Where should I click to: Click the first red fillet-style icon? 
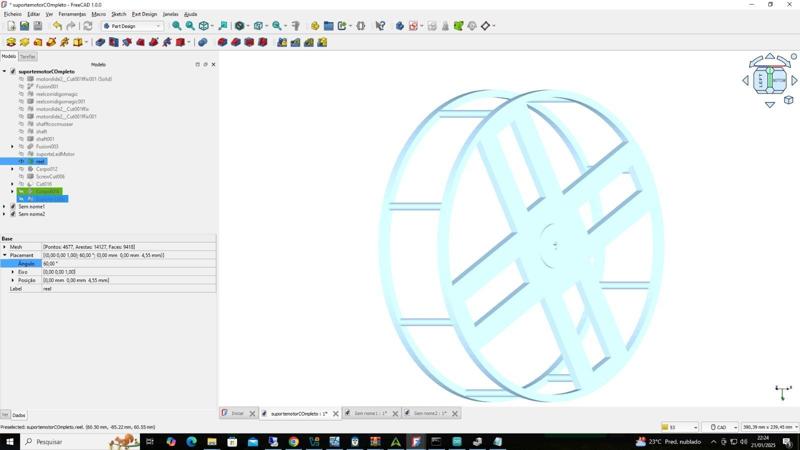[222, 42]
